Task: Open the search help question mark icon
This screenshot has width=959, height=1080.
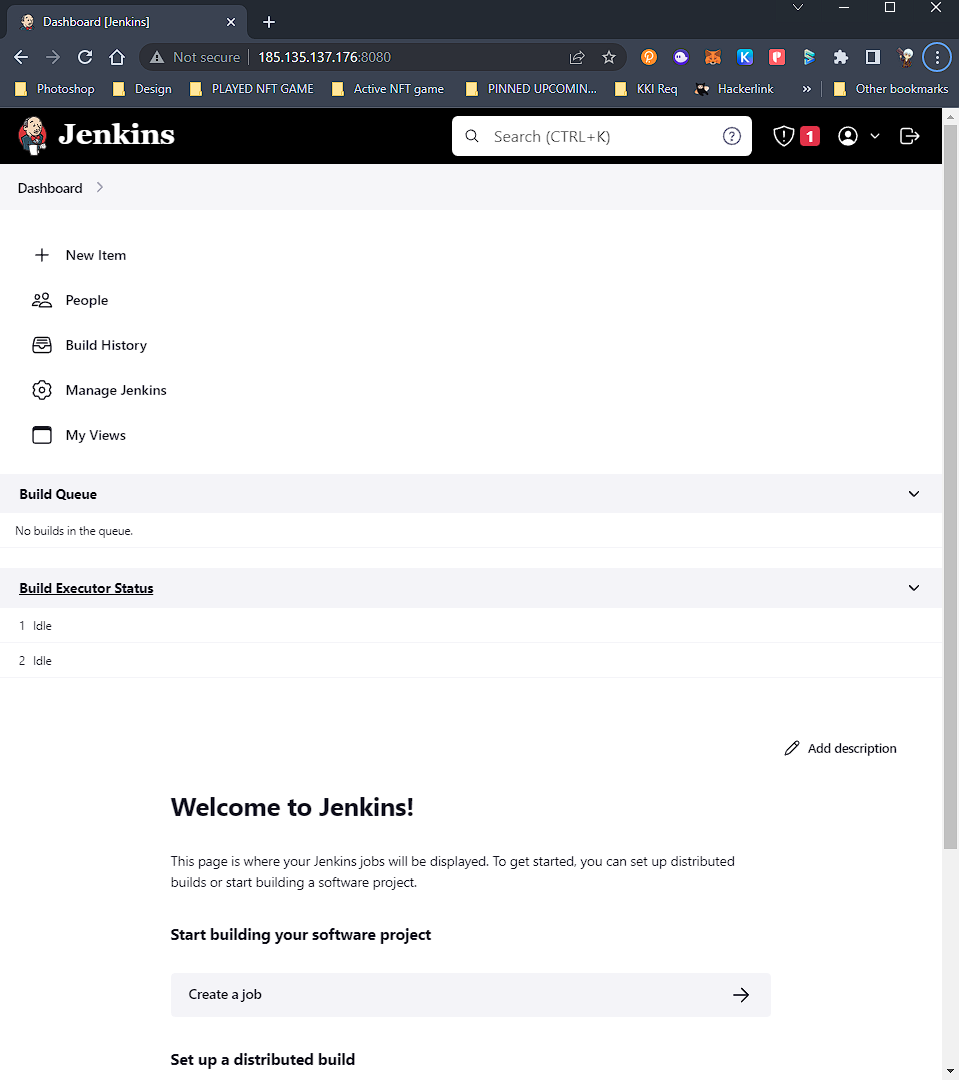Action: tap(731, 135)
